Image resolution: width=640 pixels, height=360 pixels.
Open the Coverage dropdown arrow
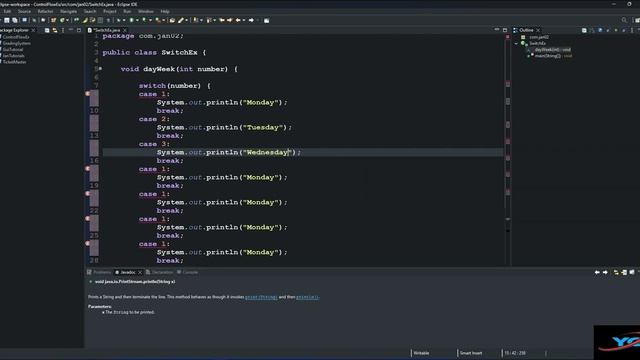point(150,20)
